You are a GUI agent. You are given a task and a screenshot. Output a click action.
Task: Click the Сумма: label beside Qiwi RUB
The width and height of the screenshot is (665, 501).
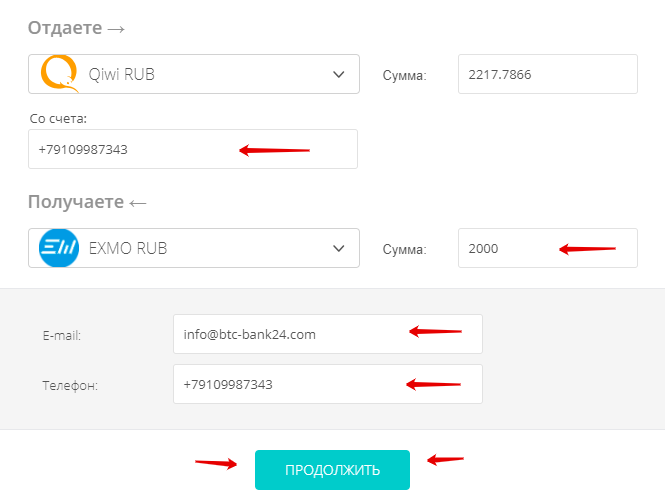pyautogui.click(x=405, y=76)
